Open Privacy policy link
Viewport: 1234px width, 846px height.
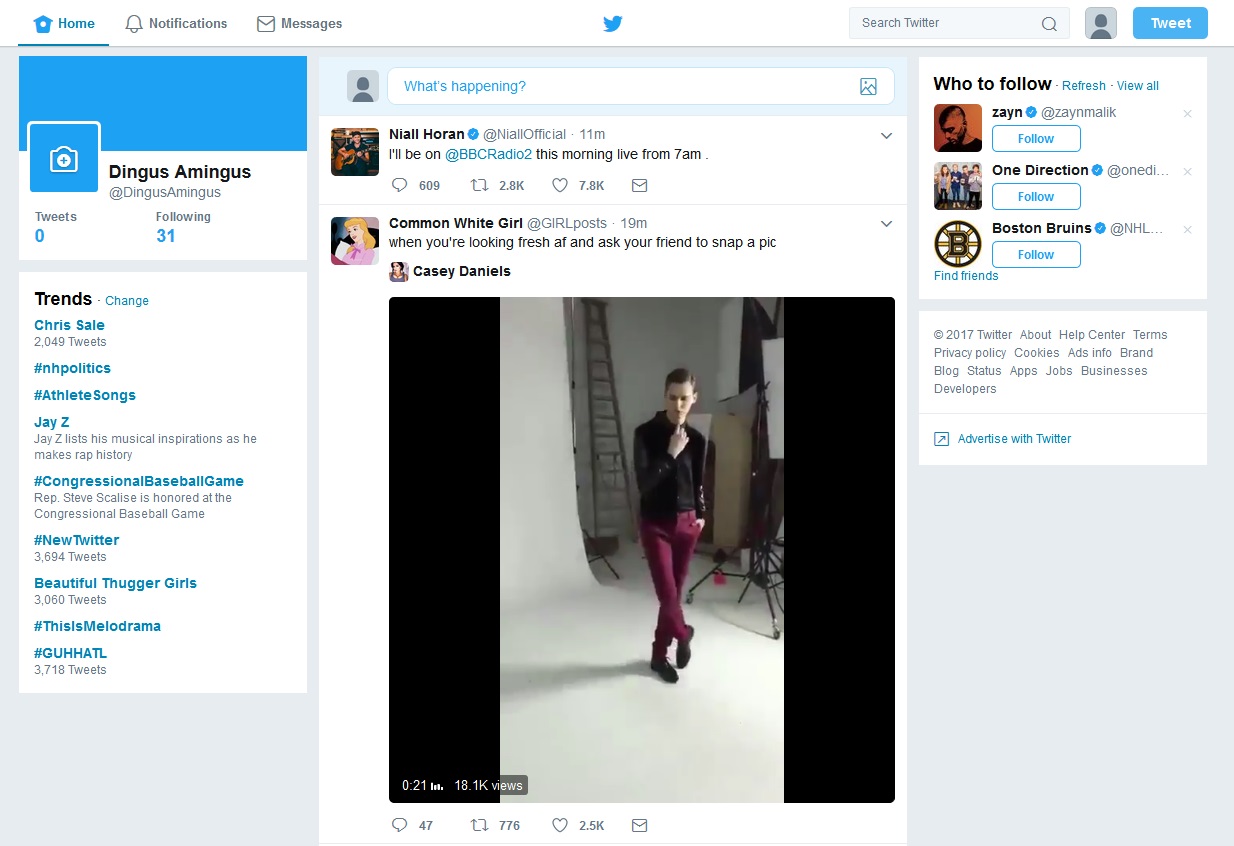pos(970,353)
